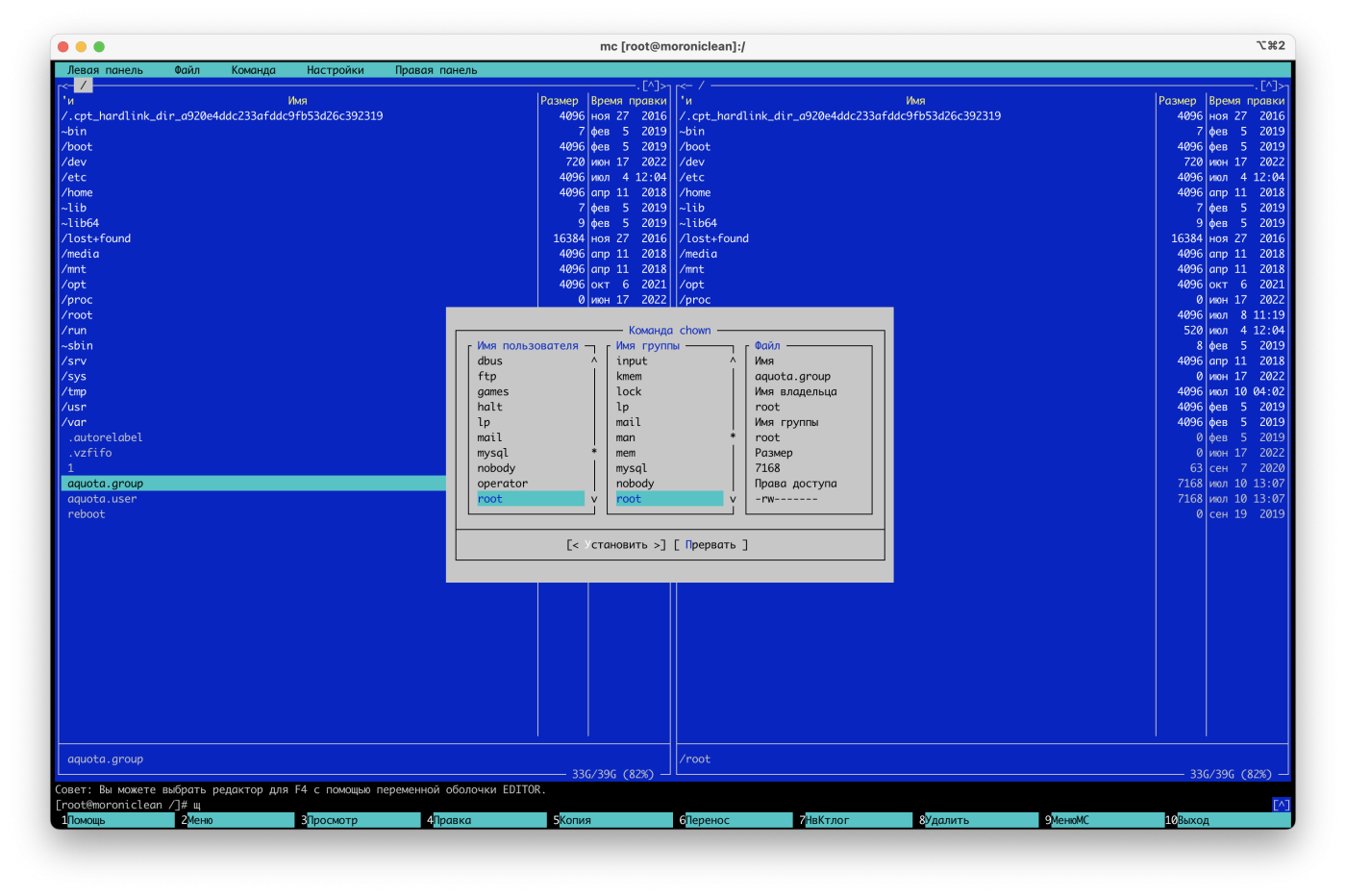
Task: Open the Правая панель menu
Action: point(436,70)
